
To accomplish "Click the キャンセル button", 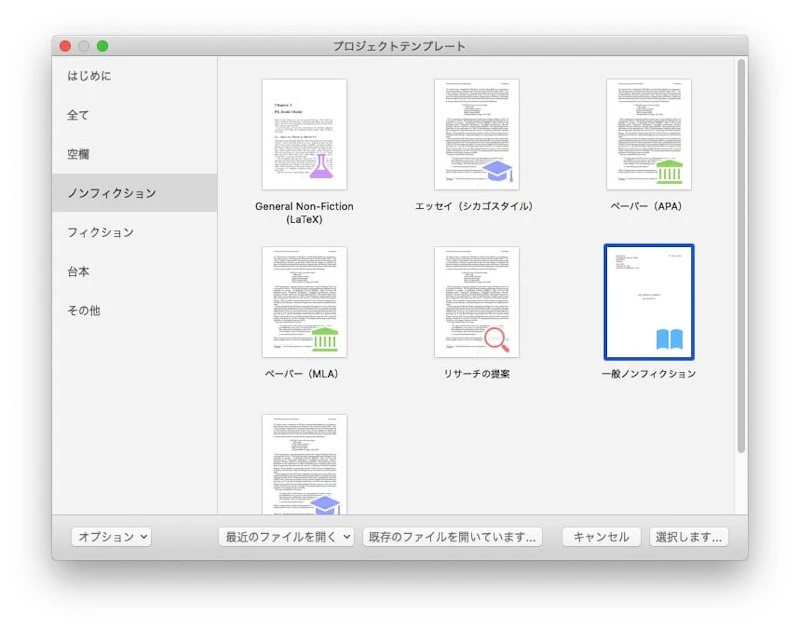I will coord(601,537).
